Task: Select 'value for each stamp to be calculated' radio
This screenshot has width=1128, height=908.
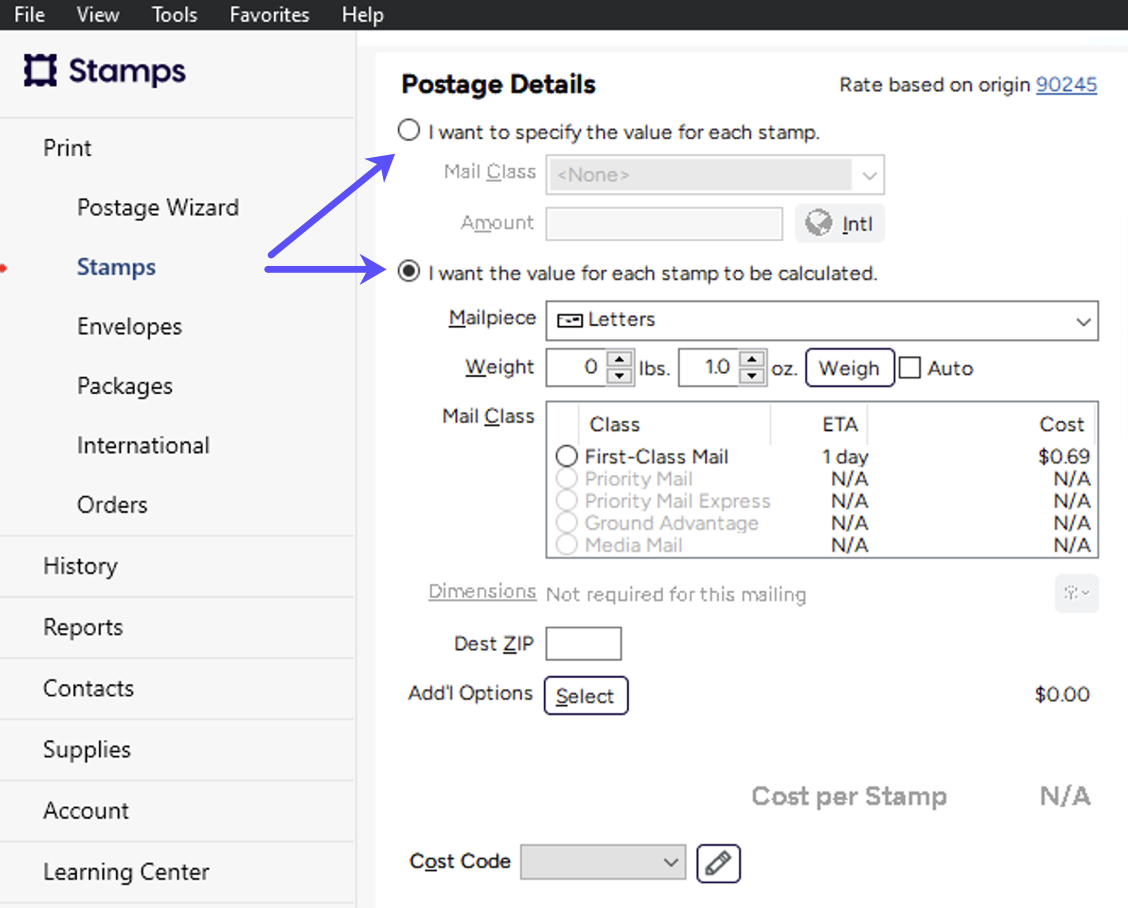Action: 409,271
